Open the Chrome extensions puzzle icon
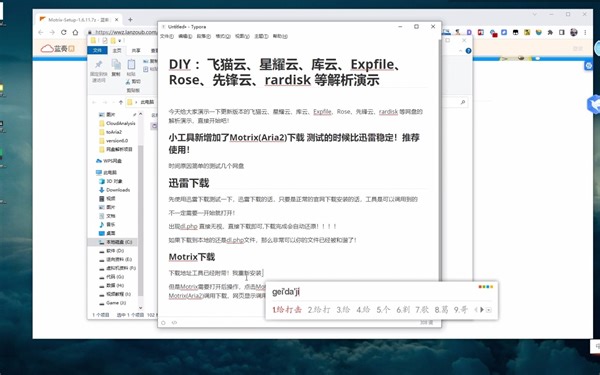The height and width of the screenshot is (375, 600). click(x=550, y=33)
